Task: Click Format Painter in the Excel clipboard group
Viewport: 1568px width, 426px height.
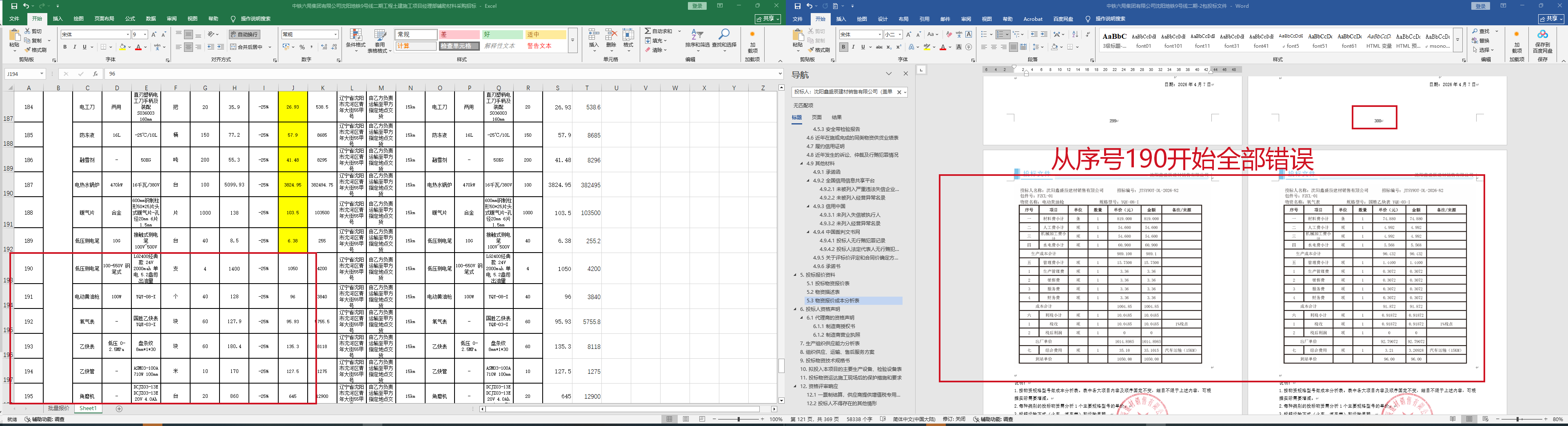Action: pos(35,50)
